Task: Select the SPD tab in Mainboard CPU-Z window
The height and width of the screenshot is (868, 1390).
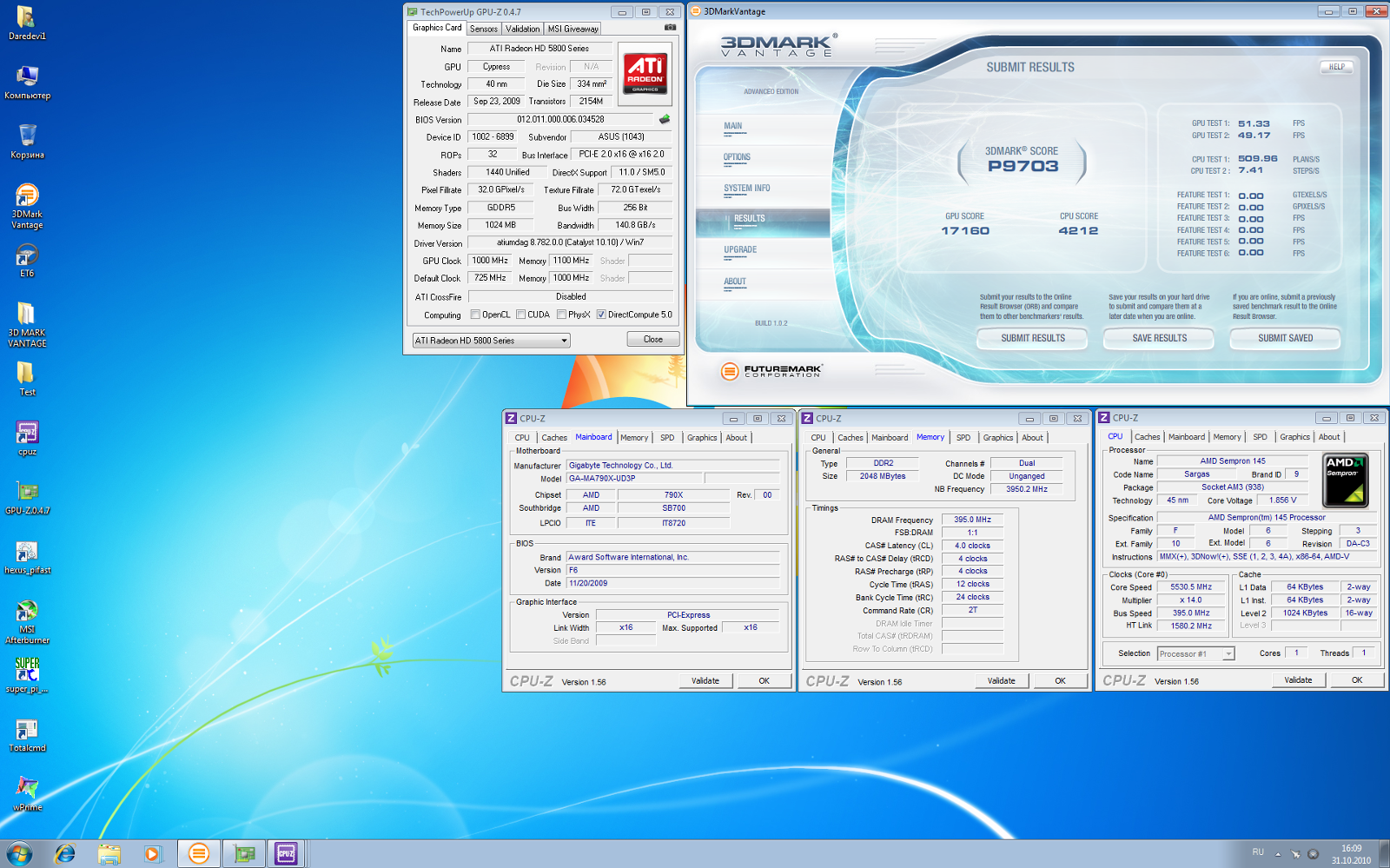Action: click(667, 438)
